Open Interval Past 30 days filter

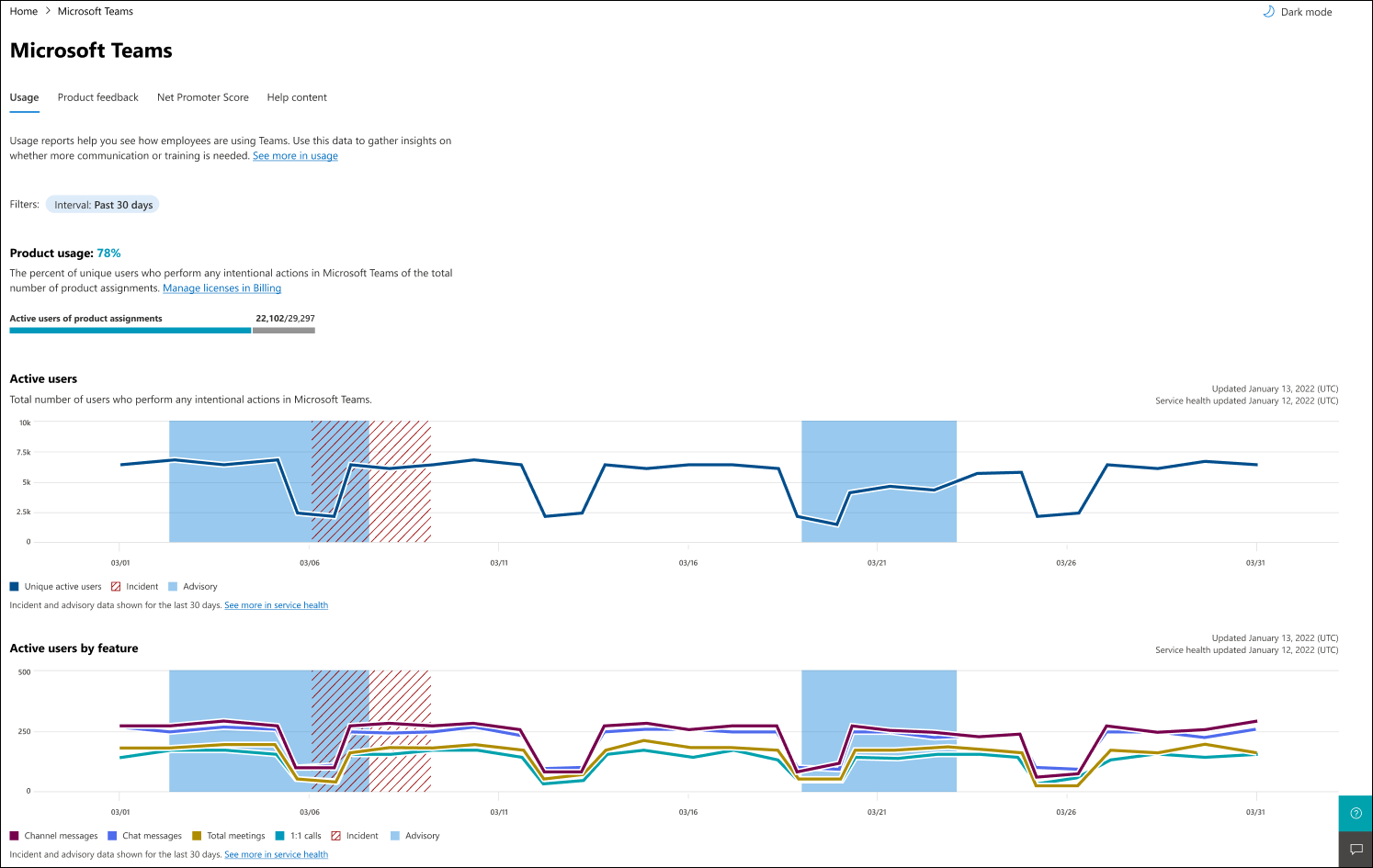(x=103, y=205)
